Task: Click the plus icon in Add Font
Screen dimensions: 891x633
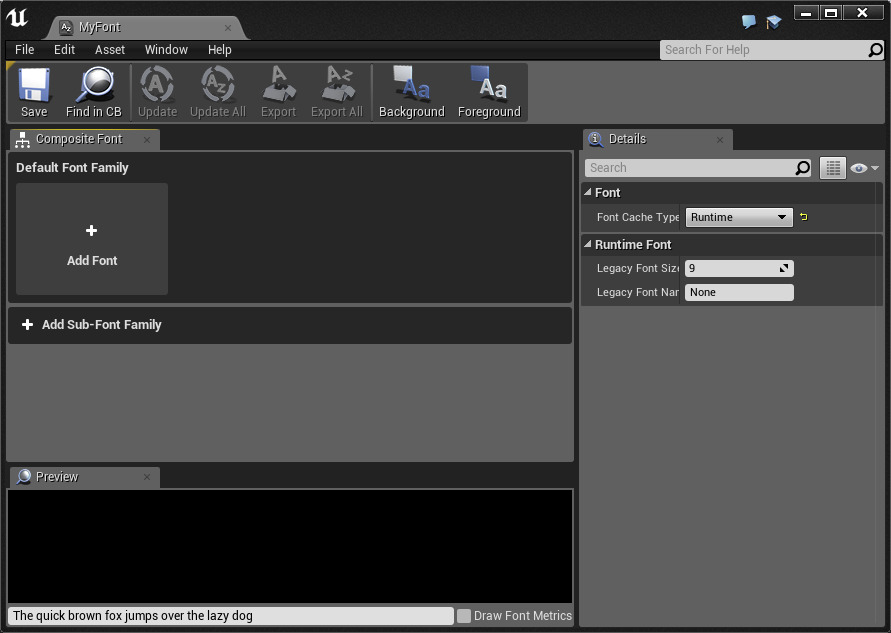Action: tap(91, 230)
